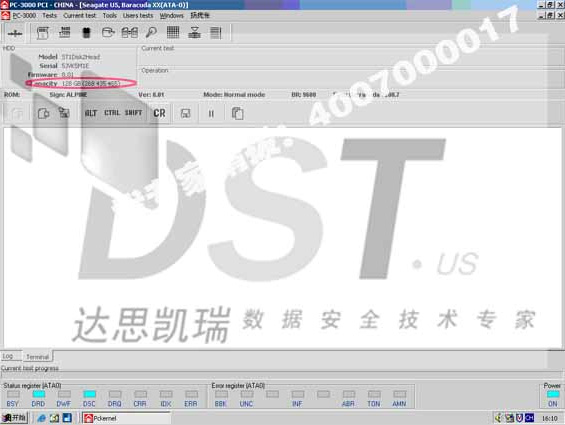Image resolution: width=565 pixels, height=425 pixels.
Task: Click the black chip icon in the top toolbar
Action: [x=86, y=33]
